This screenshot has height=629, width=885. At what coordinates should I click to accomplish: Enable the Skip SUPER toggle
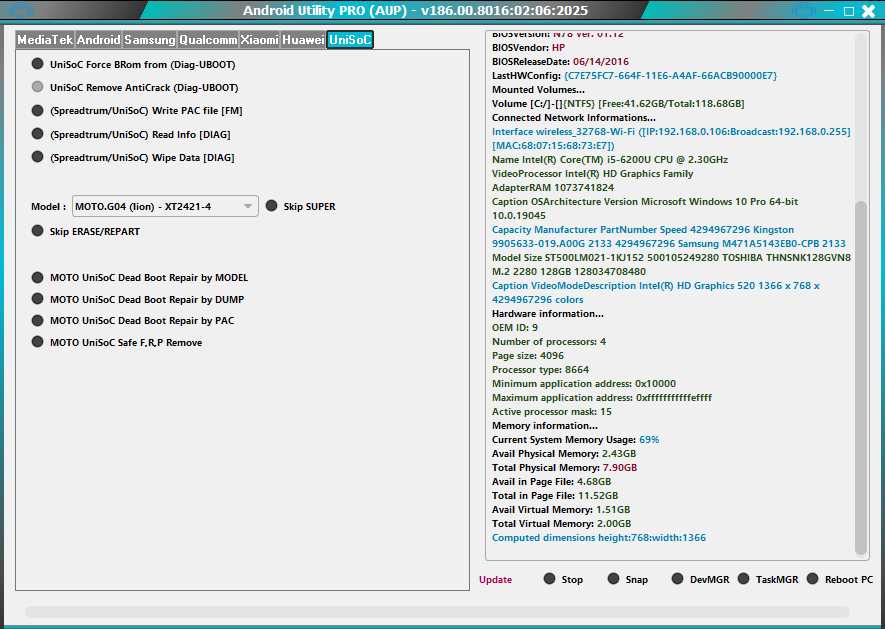coord(272,205)
